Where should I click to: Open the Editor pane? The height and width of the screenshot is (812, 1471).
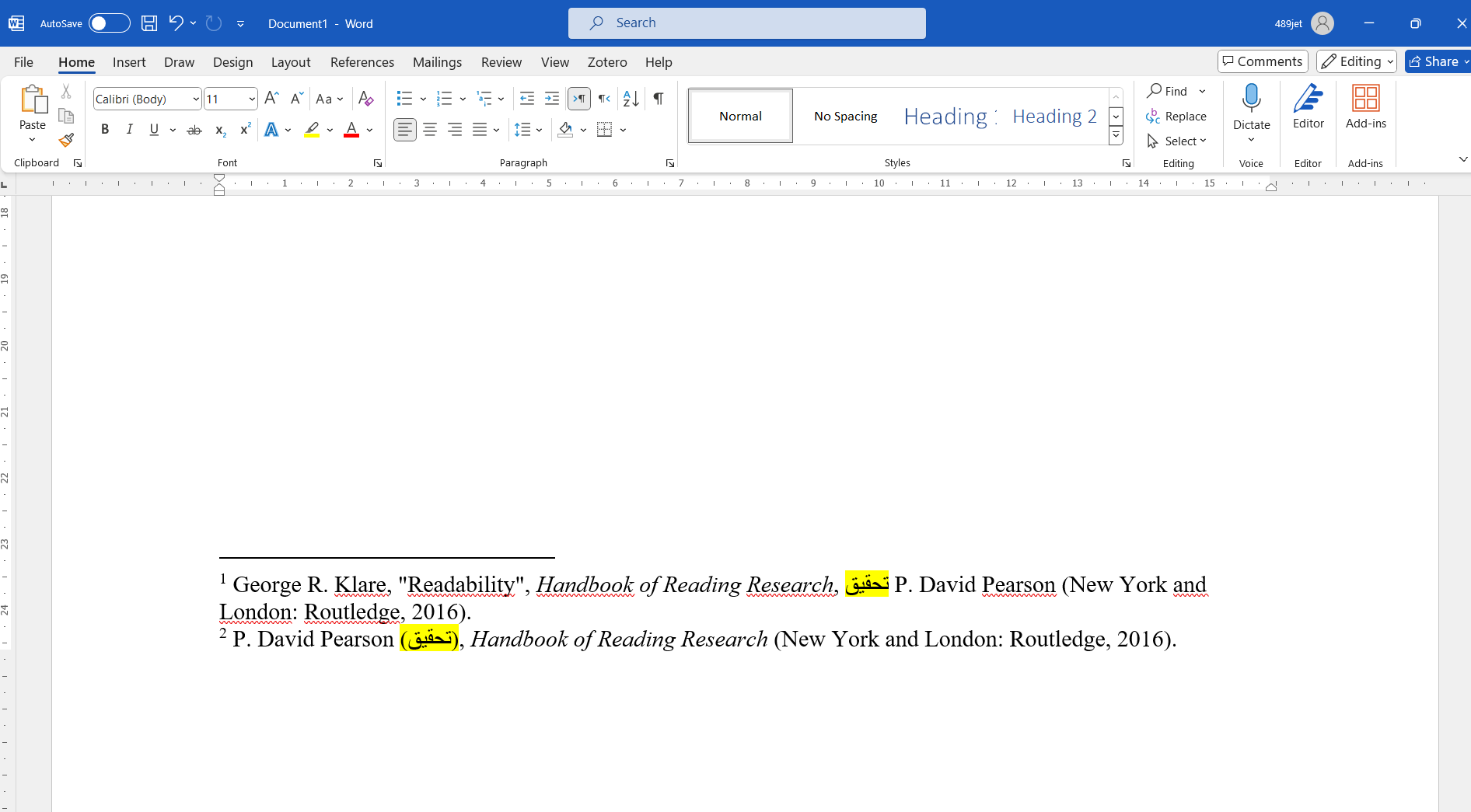coord(1308,106)
